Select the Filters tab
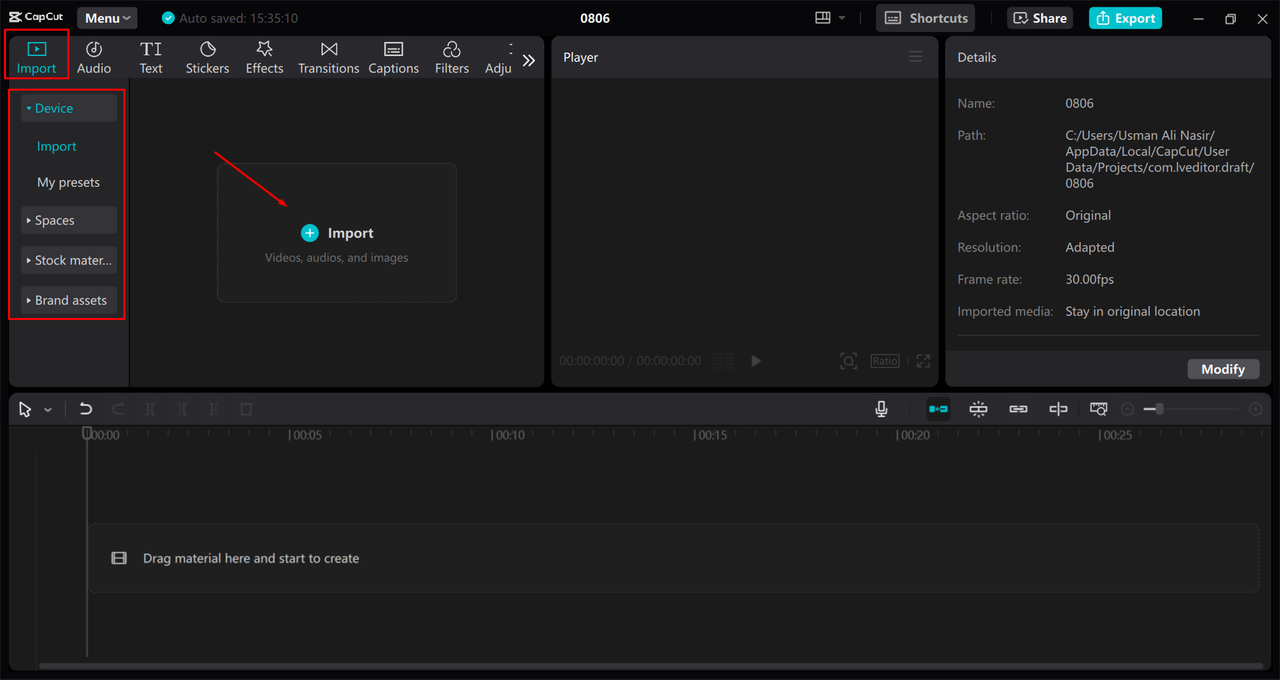 pyautogui.click(x=452, y=57)
